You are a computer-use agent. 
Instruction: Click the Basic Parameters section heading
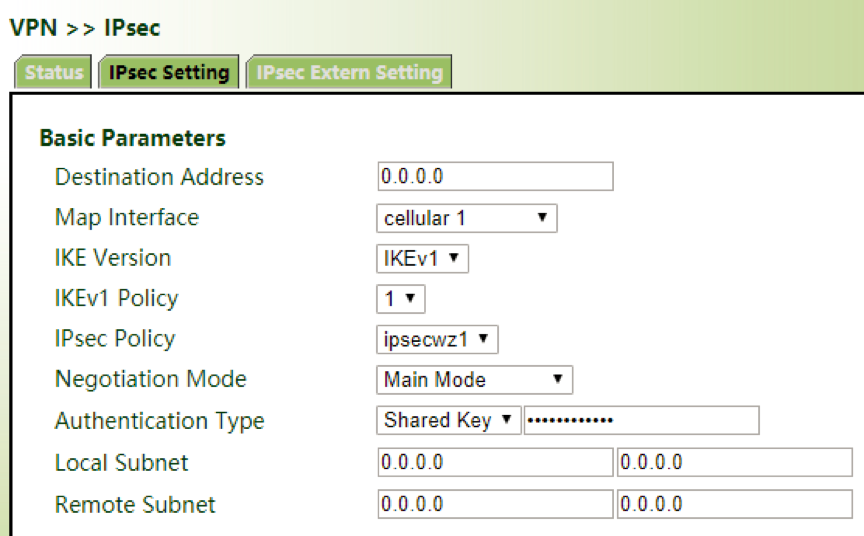click(x=132, y=138)
